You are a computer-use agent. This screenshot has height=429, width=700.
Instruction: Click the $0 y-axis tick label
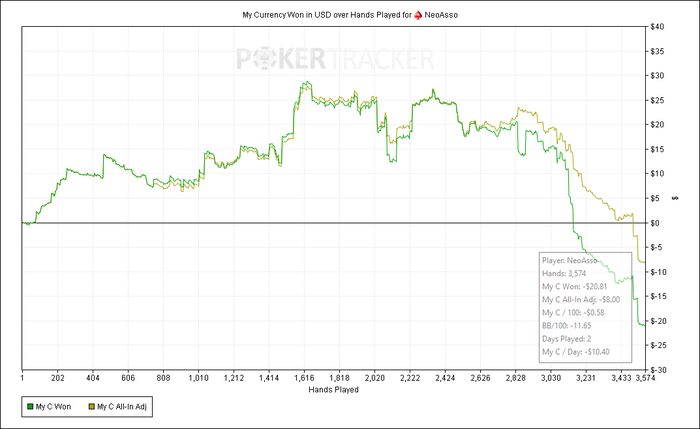(x=656, y=223)
